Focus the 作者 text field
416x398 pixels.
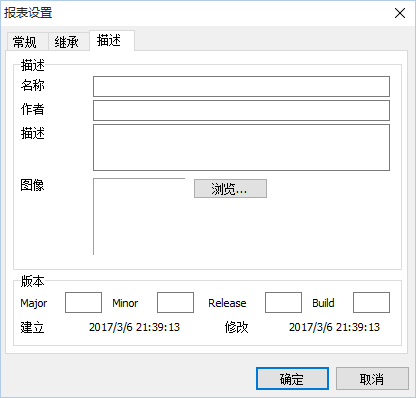(241, 110)
